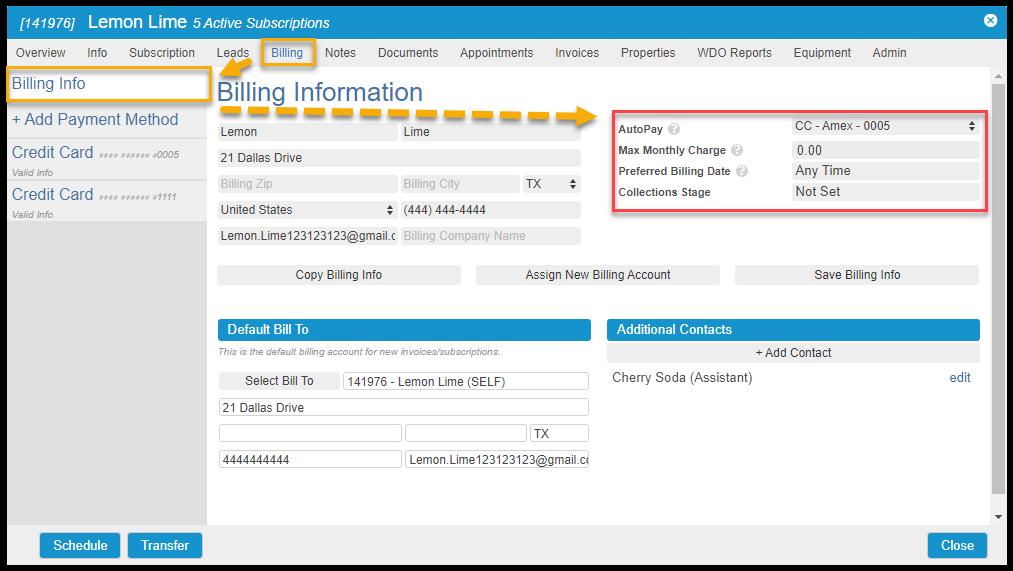Click Assign New Billing Account
1013x571 pixels.
coord(597,275)
